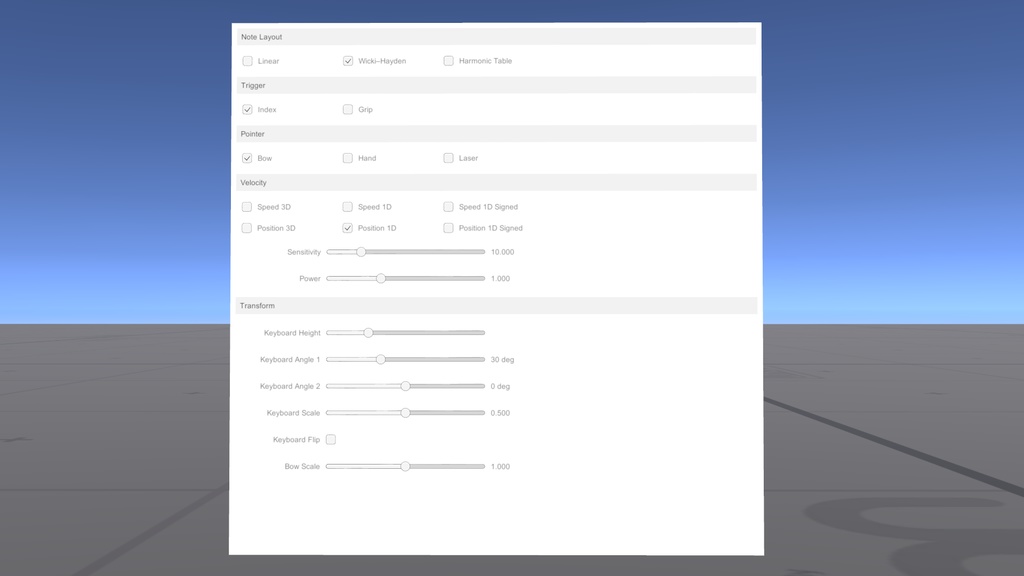1024x576 pixels.
Task: Click the Transform section header
Action: (x=496, y=306)
